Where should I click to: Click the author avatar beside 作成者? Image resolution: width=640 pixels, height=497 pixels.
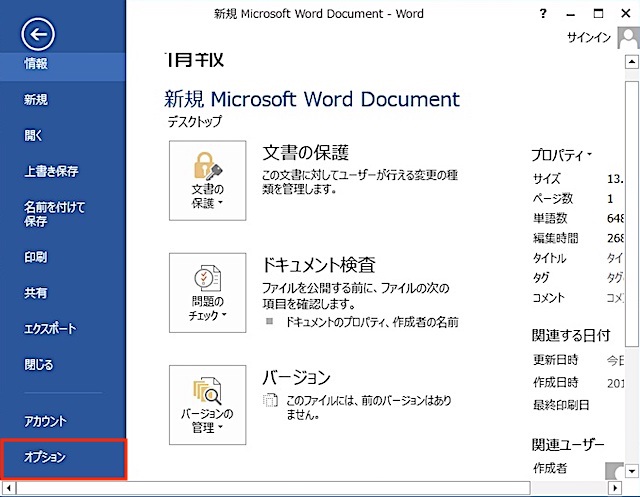615,470
